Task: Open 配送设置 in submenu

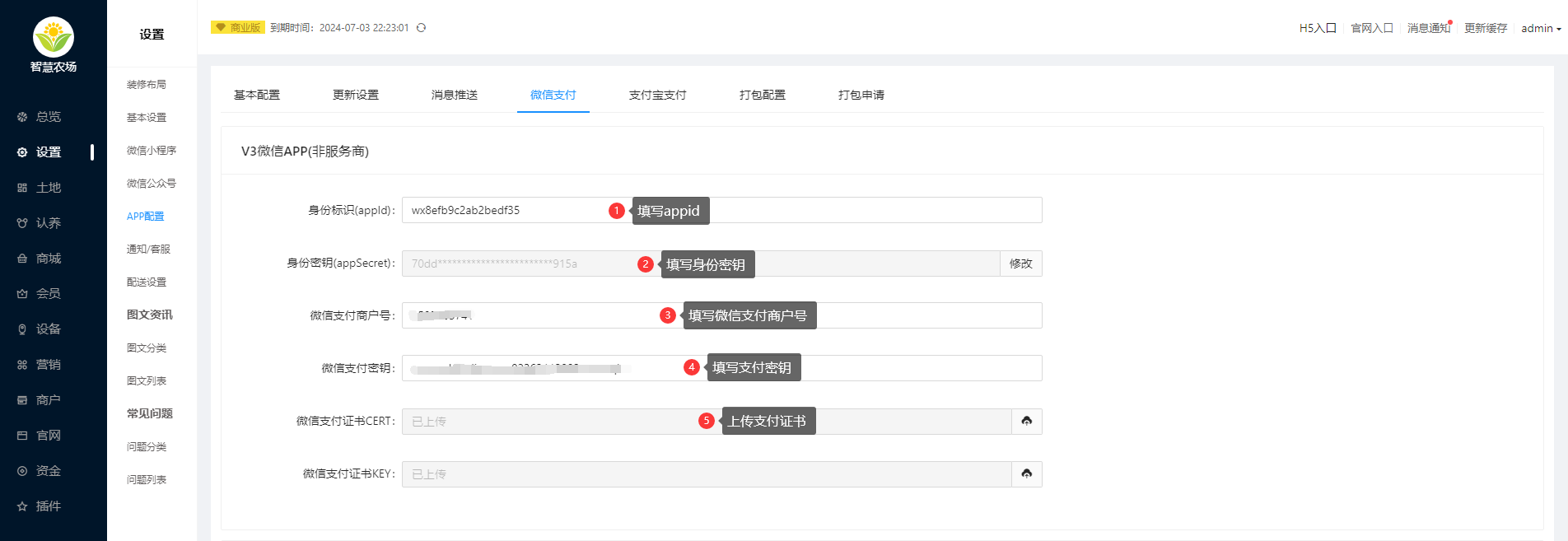Action: pos(147,282)
